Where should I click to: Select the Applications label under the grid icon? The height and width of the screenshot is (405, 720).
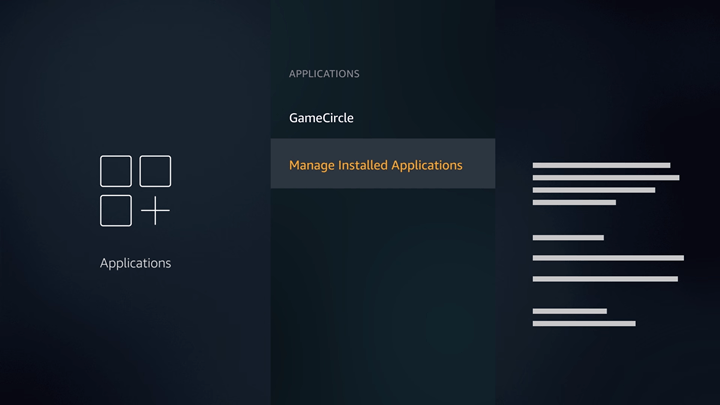[x=135, y=263]
